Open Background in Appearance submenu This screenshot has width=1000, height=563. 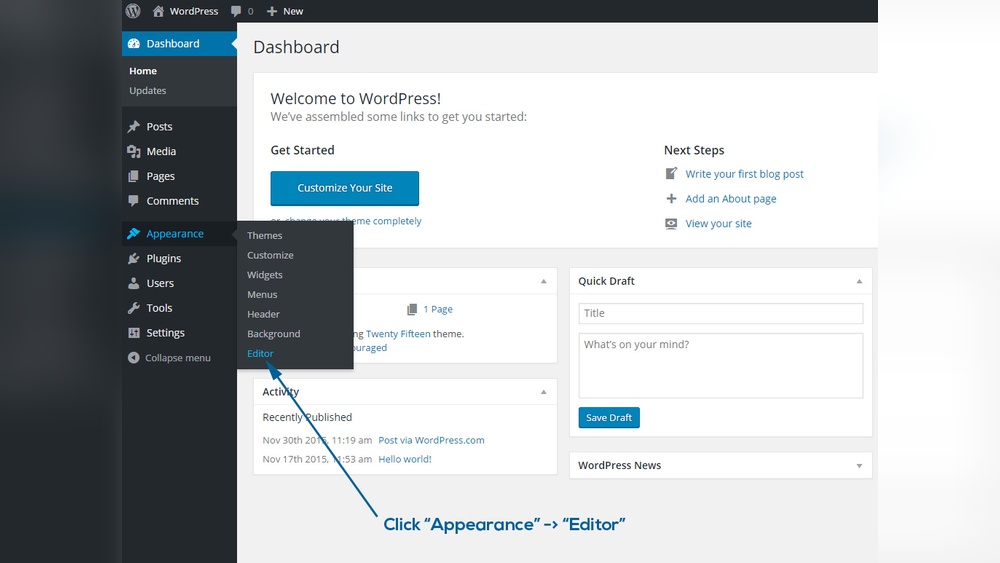tap(274, 334)
